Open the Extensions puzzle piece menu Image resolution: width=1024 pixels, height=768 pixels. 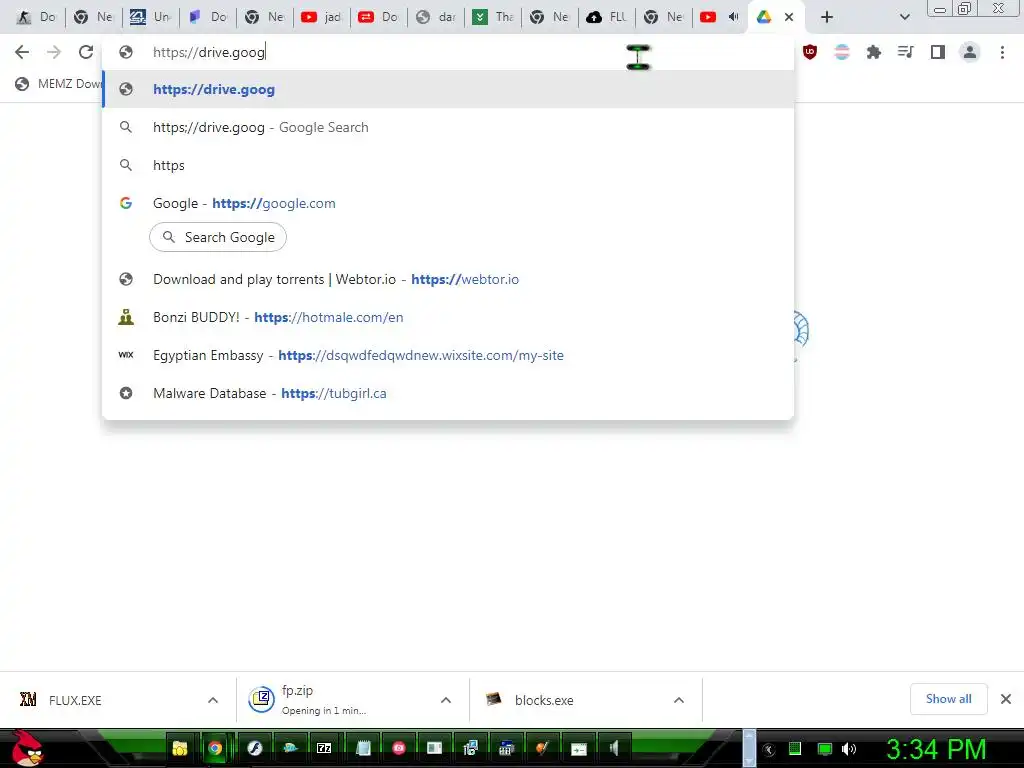(x=874, y=52)
